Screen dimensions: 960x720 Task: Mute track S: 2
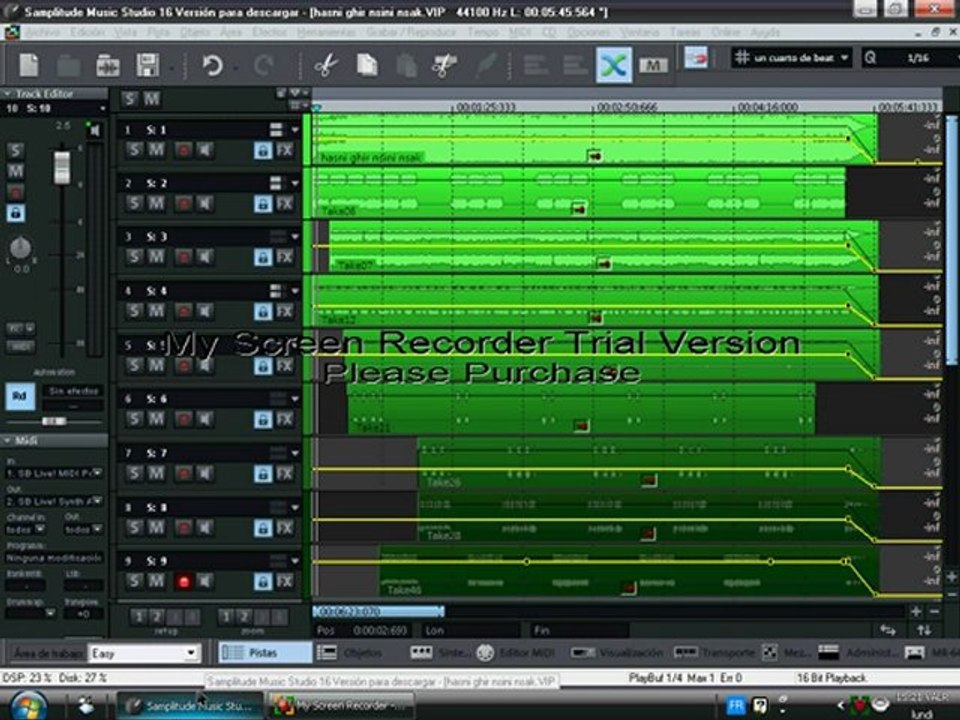point(156,204)
